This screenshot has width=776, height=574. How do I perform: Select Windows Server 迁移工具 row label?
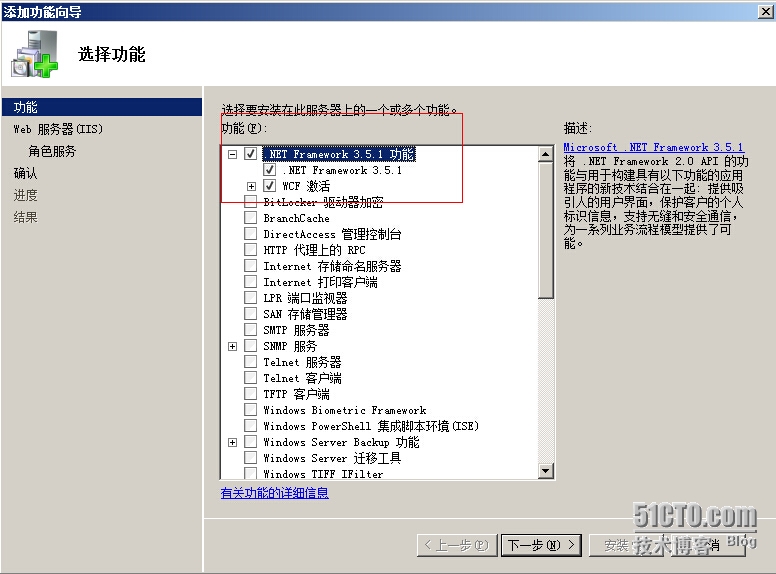coord(332,458)
